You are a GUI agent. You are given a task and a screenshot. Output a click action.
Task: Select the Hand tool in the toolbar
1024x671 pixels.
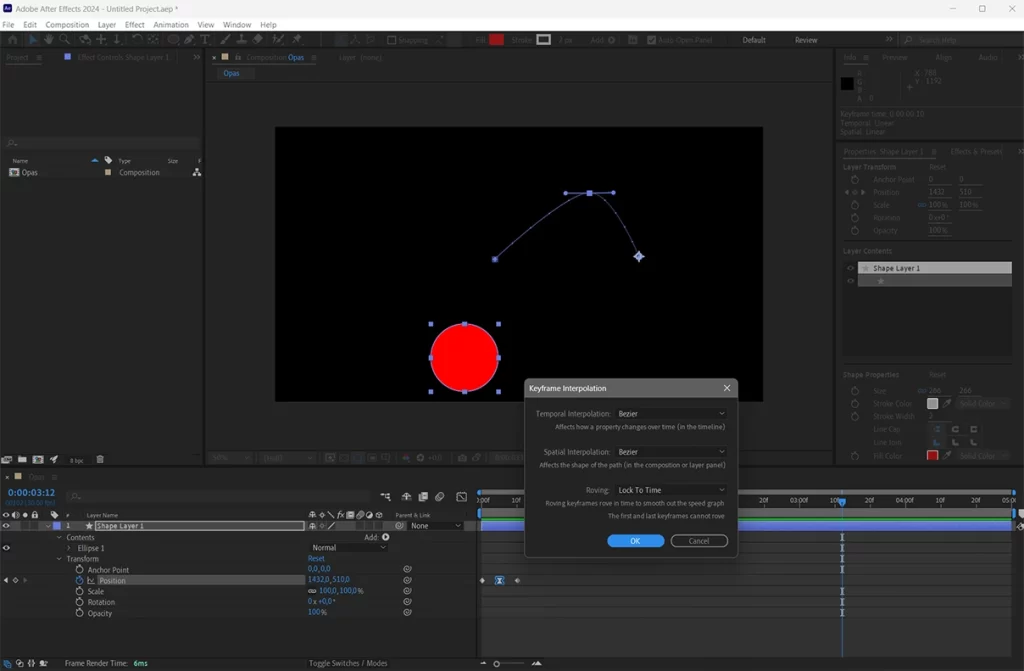[x=48, y=40]
